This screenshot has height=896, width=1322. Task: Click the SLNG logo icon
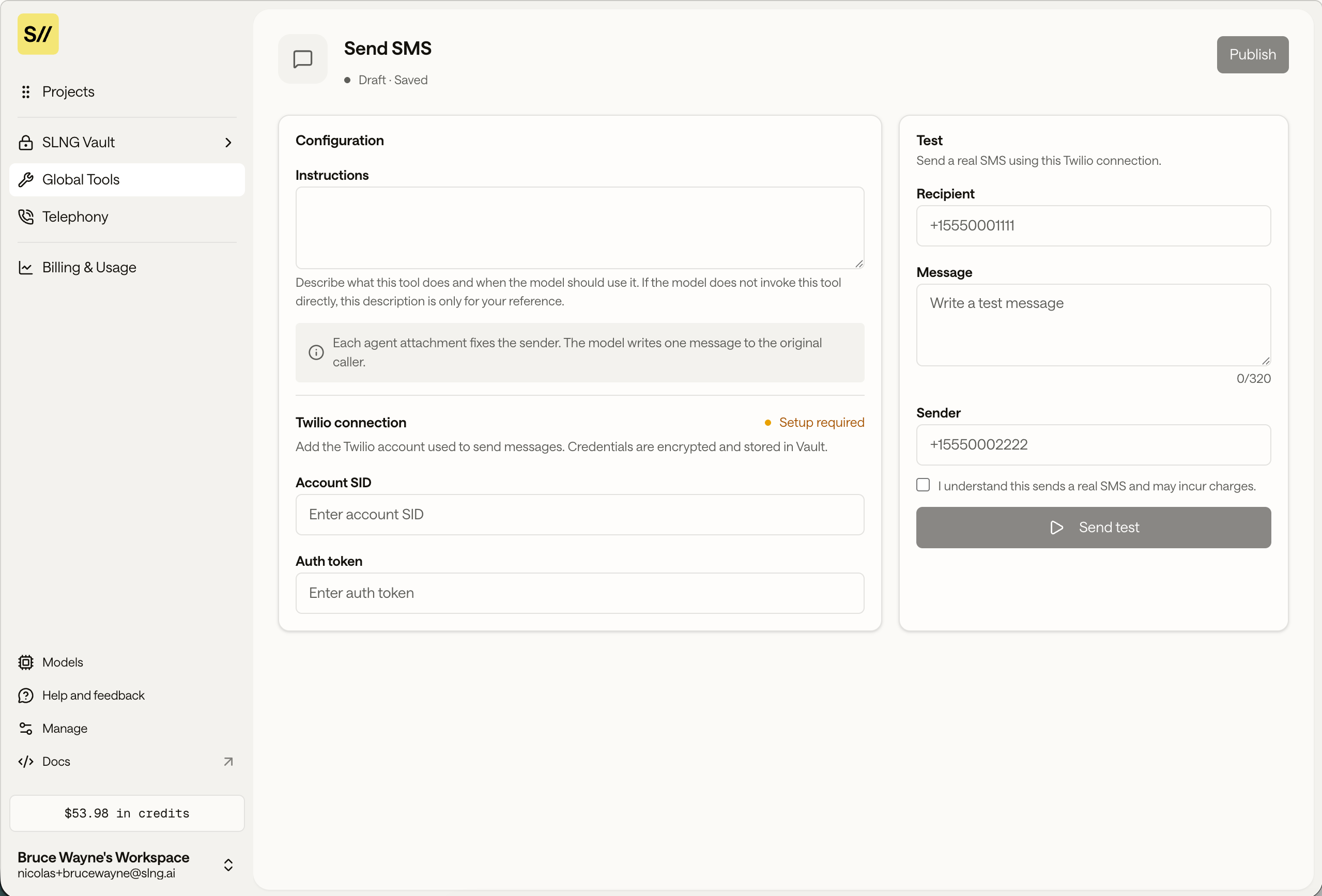(38, 34)
